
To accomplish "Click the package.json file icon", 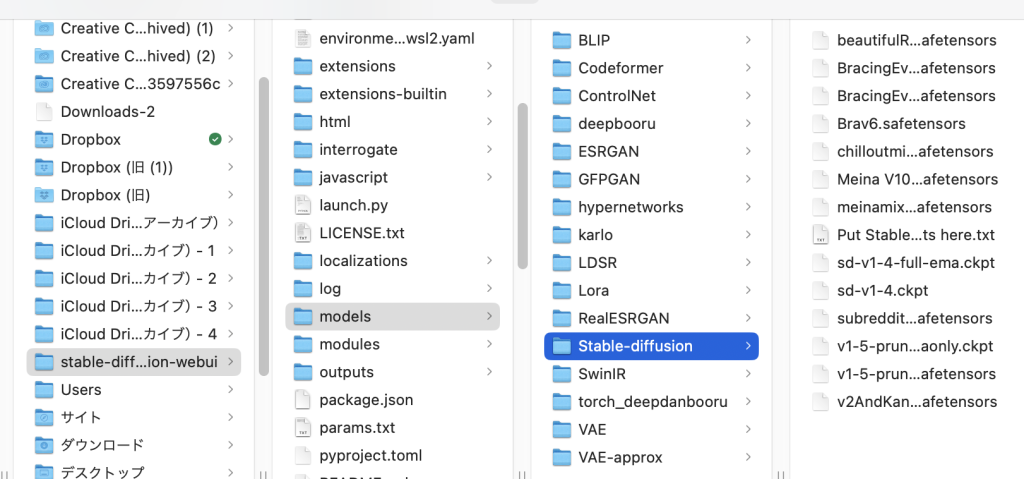I will [303, 400].
